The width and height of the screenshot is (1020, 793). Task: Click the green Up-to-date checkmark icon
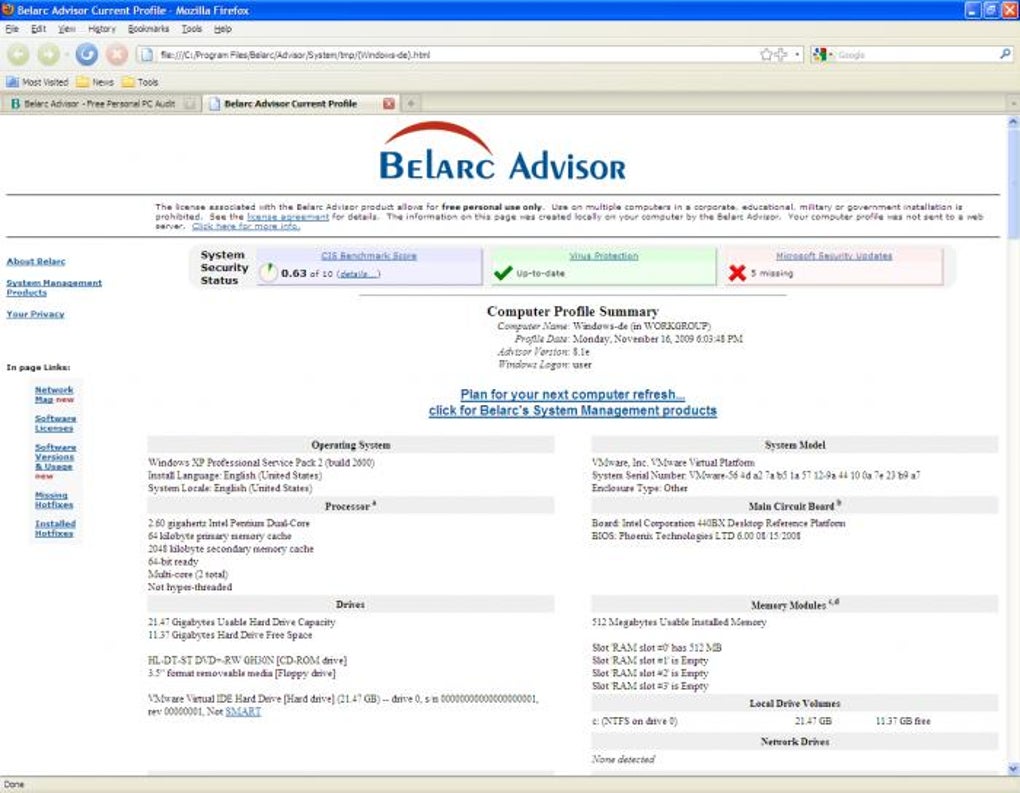[x=503, y=273]
